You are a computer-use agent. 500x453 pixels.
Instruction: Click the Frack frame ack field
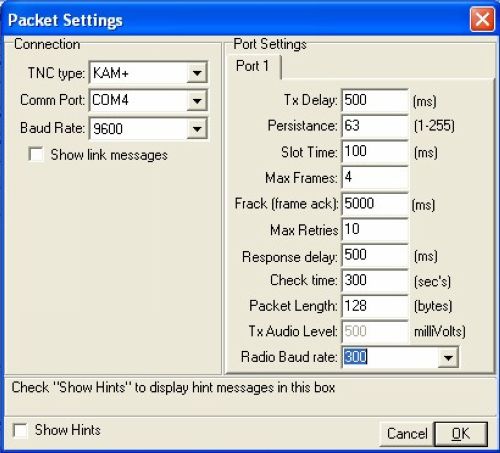(375, 203)
